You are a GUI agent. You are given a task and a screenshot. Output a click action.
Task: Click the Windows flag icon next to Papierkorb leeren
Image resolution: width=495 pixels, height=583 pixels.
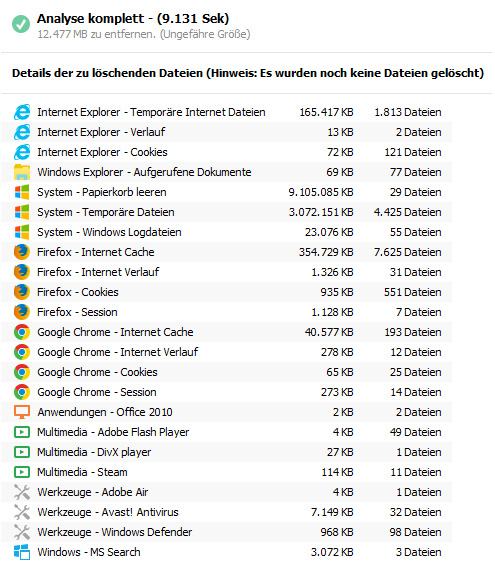[x=22, y=192]
